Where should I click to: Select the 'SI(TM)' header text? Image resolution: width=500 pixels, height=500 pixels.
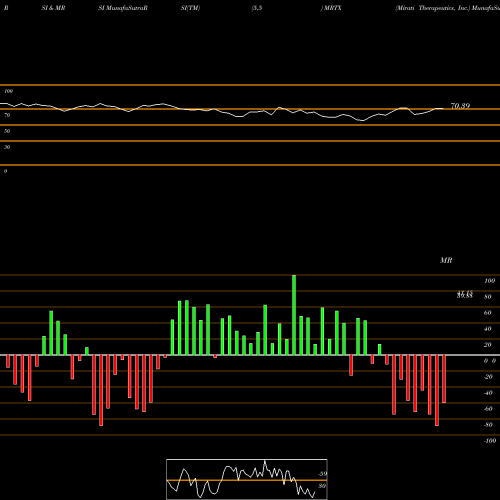(190, 8)
